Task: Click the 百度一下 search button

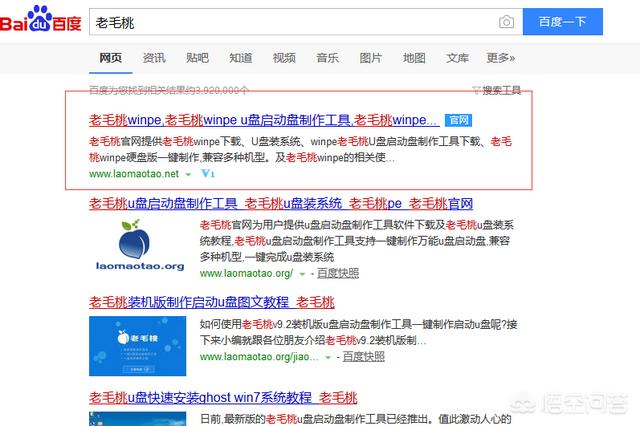Action: (562, 22)
